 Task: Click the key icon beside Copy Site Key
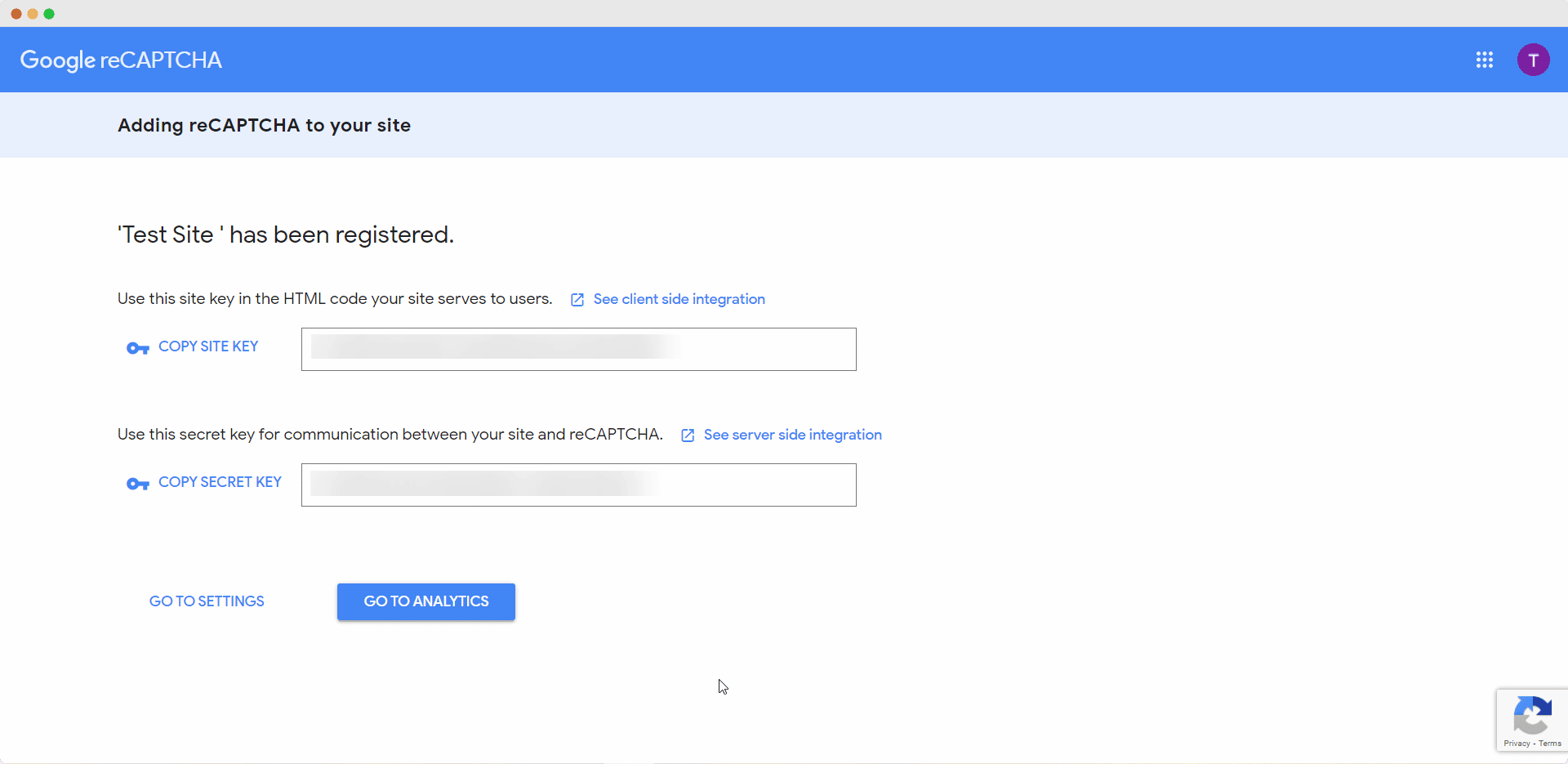click(137, 348)
